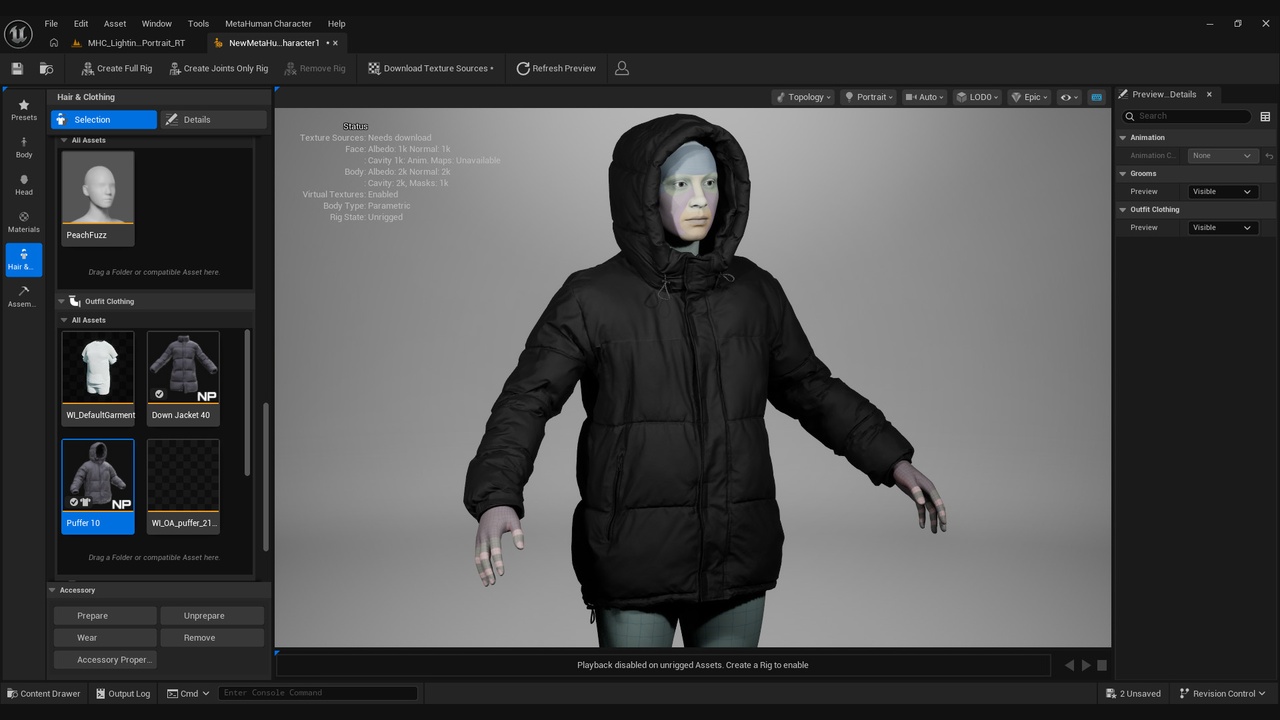Click the user account icon in toolbar

pyautogui.click(x=622, y=68)
